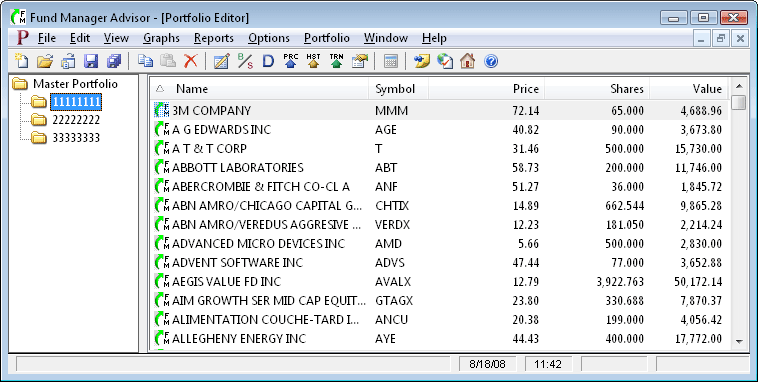
Task: Click the Save floppy disk icon
Action: [x=91, y=61]
